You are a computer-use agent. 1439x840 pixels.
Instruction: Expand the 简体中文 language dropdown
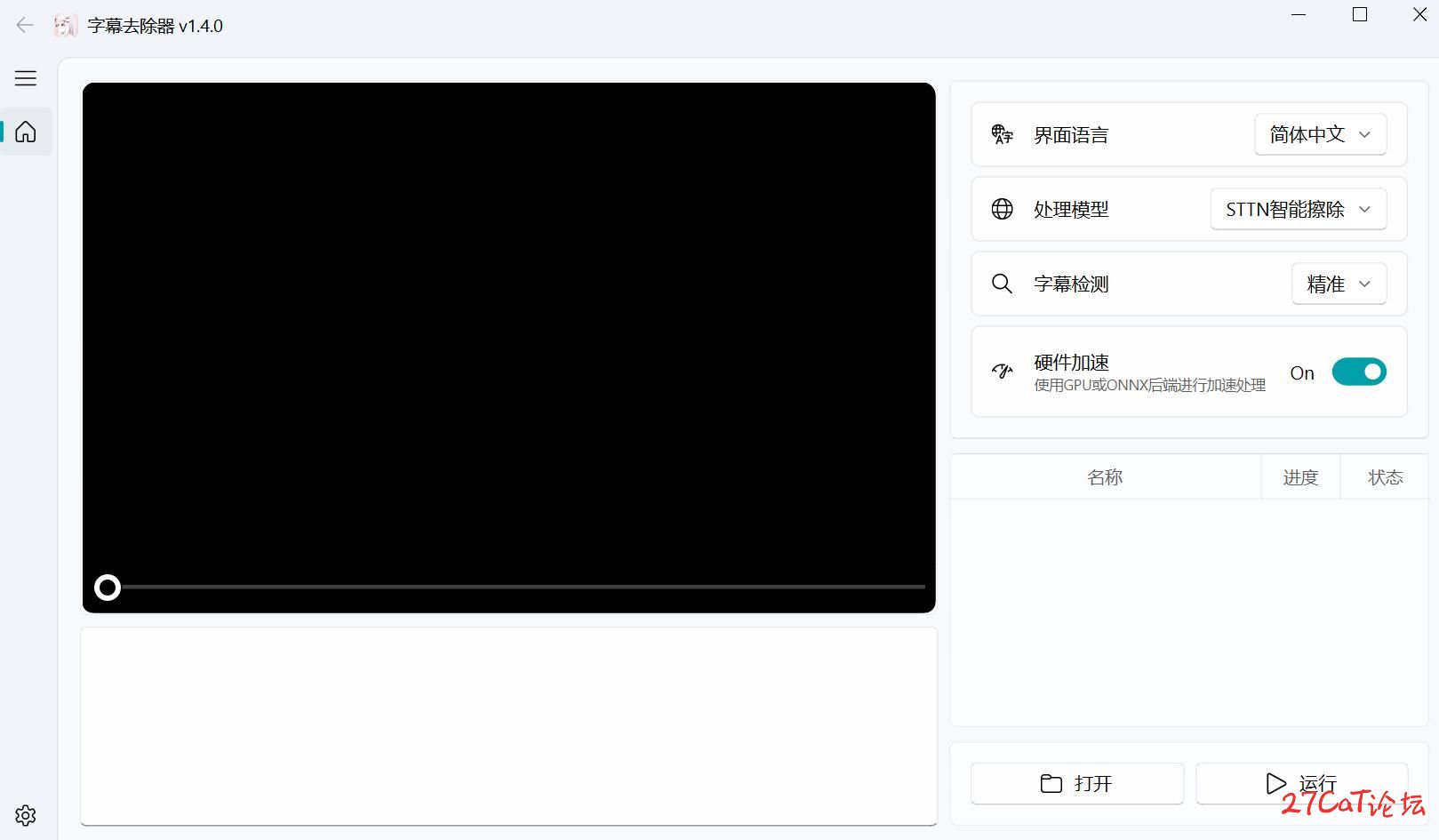(1320, 134)
